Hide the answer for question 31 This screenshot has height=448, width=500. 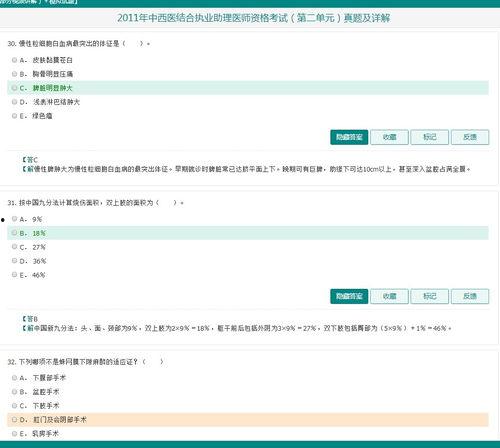pyautogui.click(x=349, y=296)
